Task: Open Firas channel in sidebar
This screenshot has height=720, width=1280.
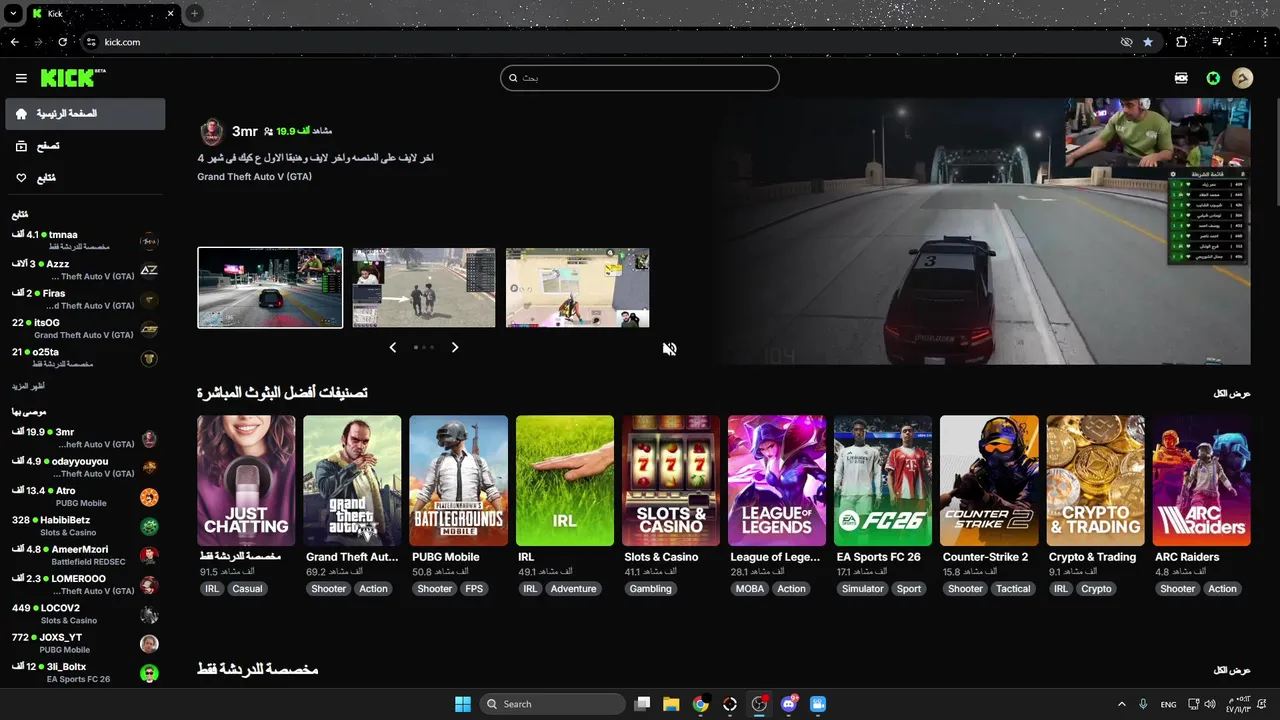Action: (85, 299)
